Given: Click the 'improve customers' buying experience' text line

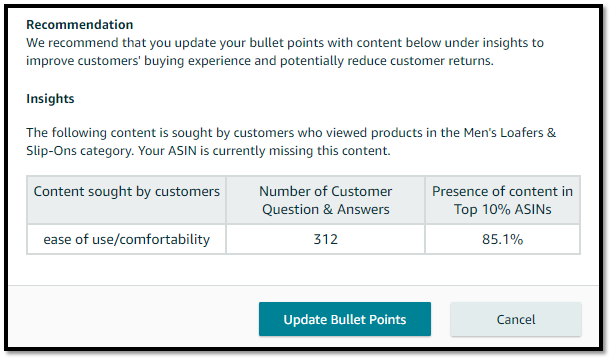Looking at the screenshot, I should [x=260, y=61].
